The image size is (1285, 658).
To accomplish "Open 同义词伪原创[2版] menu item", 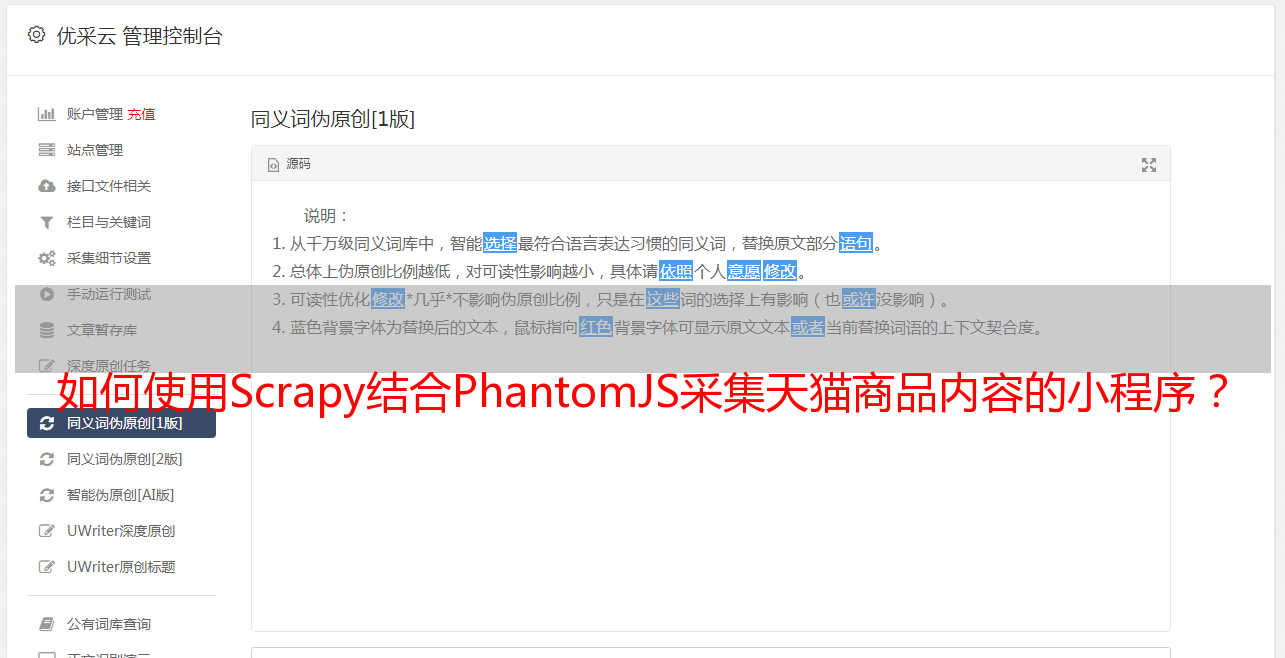I will pos(121,459).
